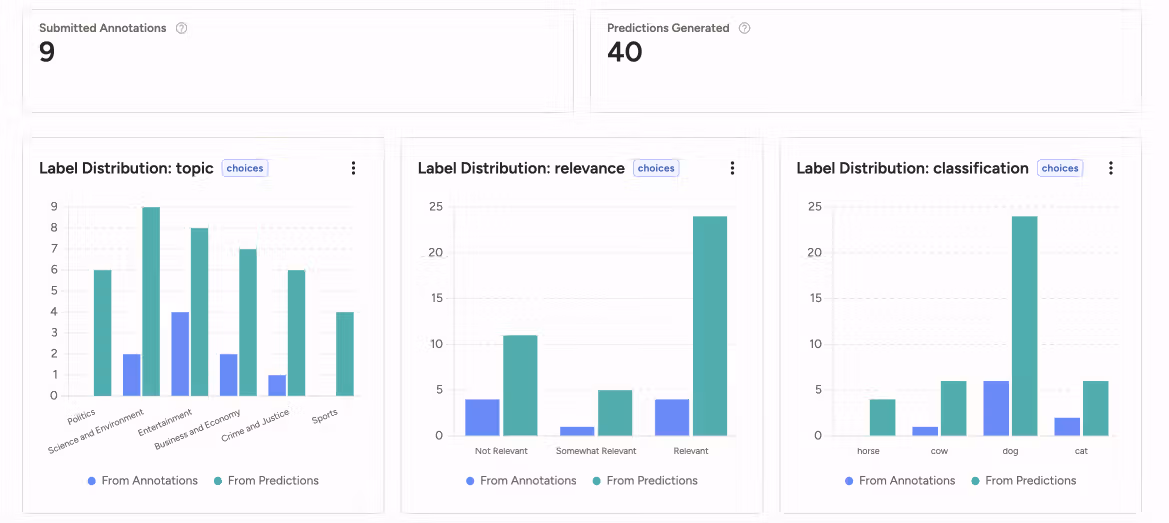Click the 'Entertainment' axis label

(x=165, y=422)
